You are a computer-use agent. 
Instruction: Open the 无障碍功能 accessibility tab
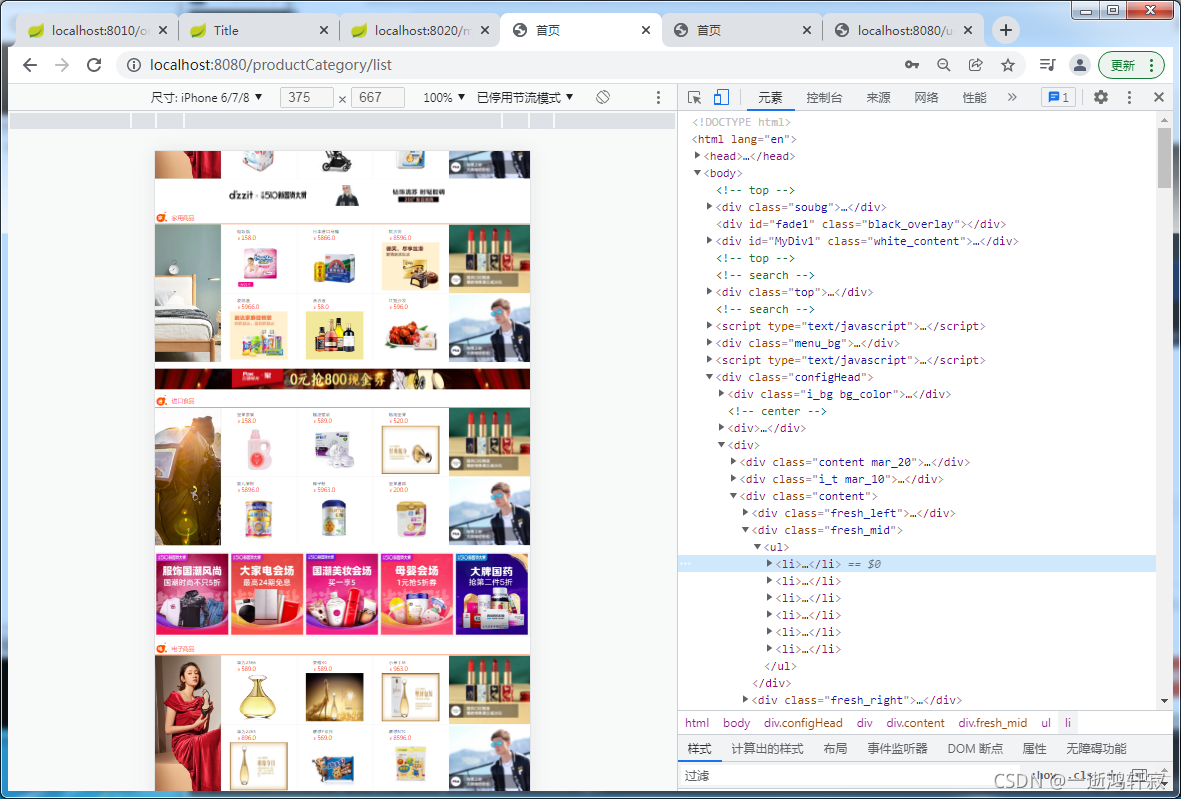(x=1097, y=749)
